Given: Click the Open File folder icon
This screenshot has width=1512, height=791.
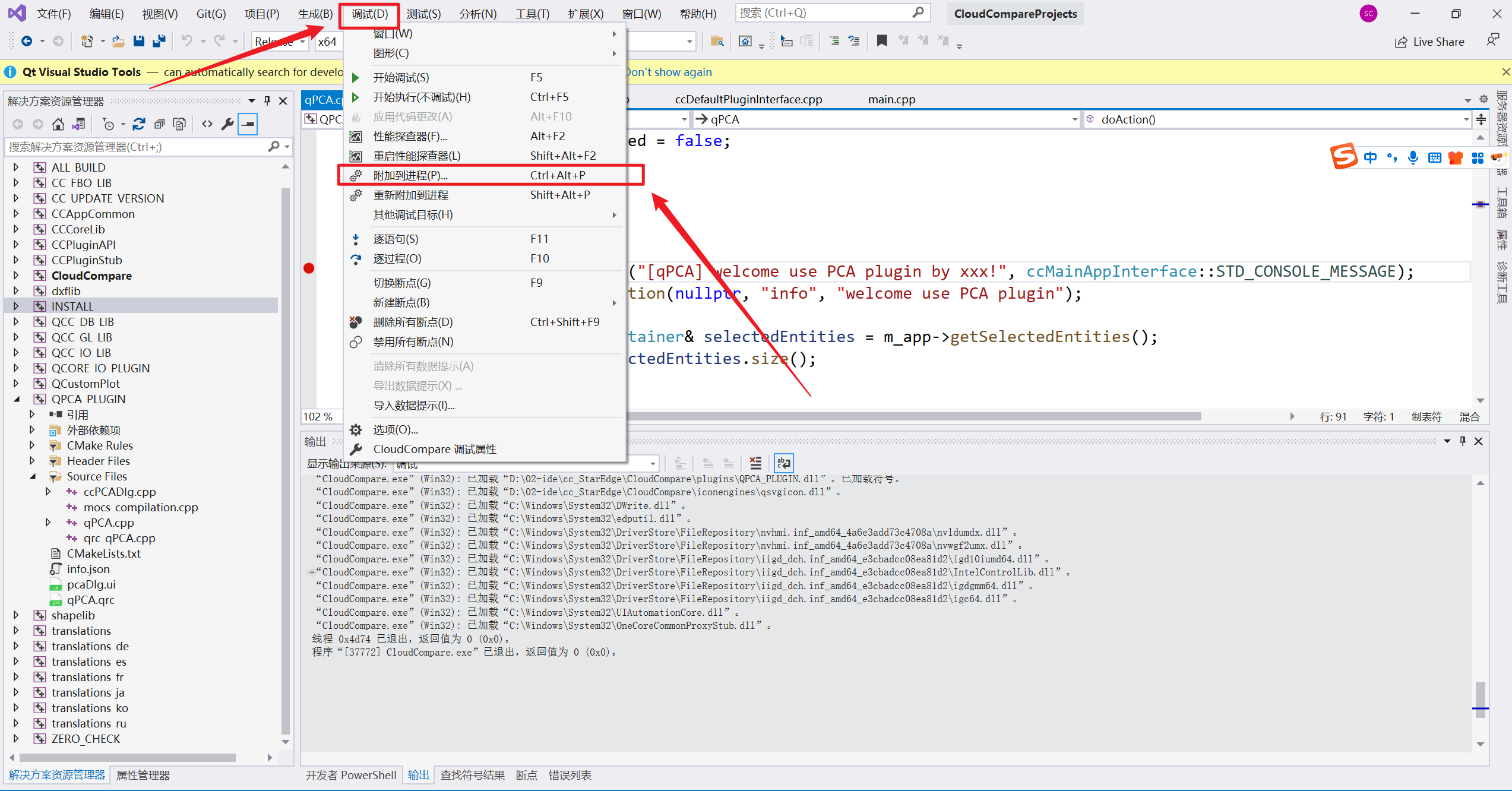Looking at the screenshot, I should (118, 41).
